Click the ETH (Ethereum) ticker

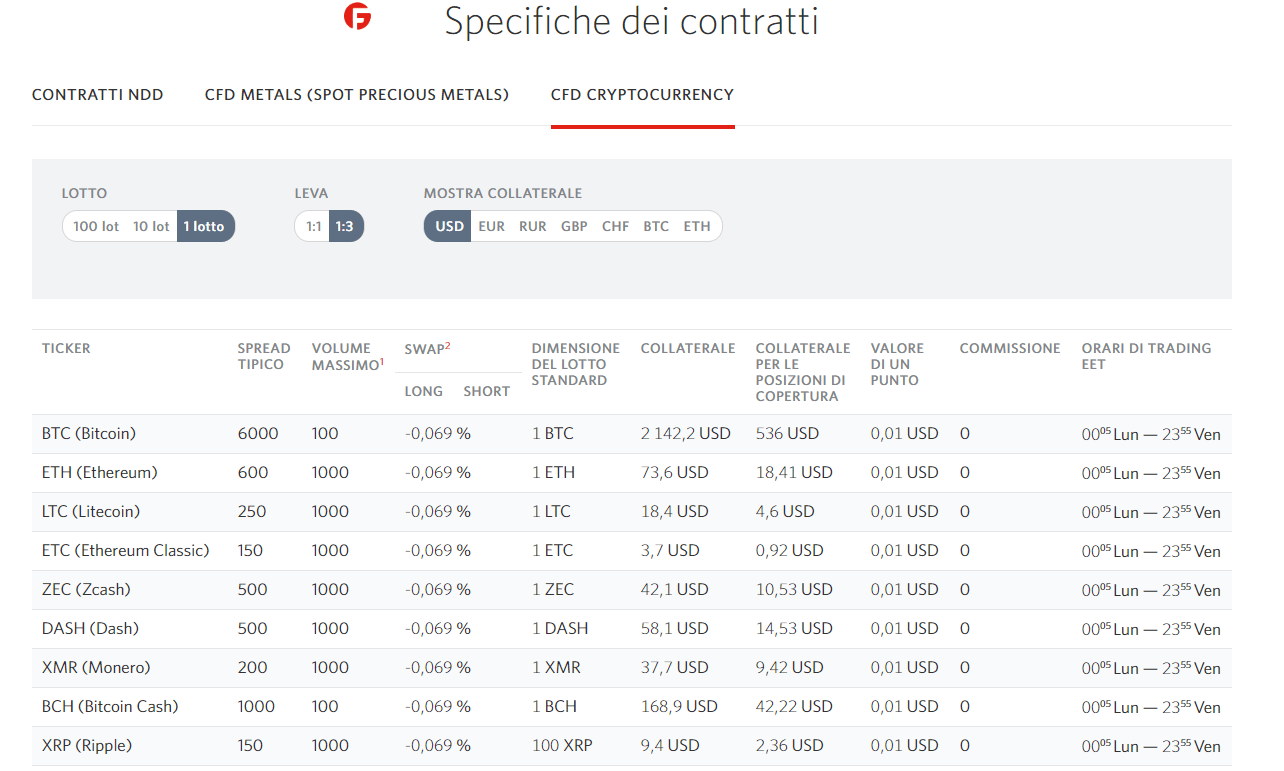(99, 472)
